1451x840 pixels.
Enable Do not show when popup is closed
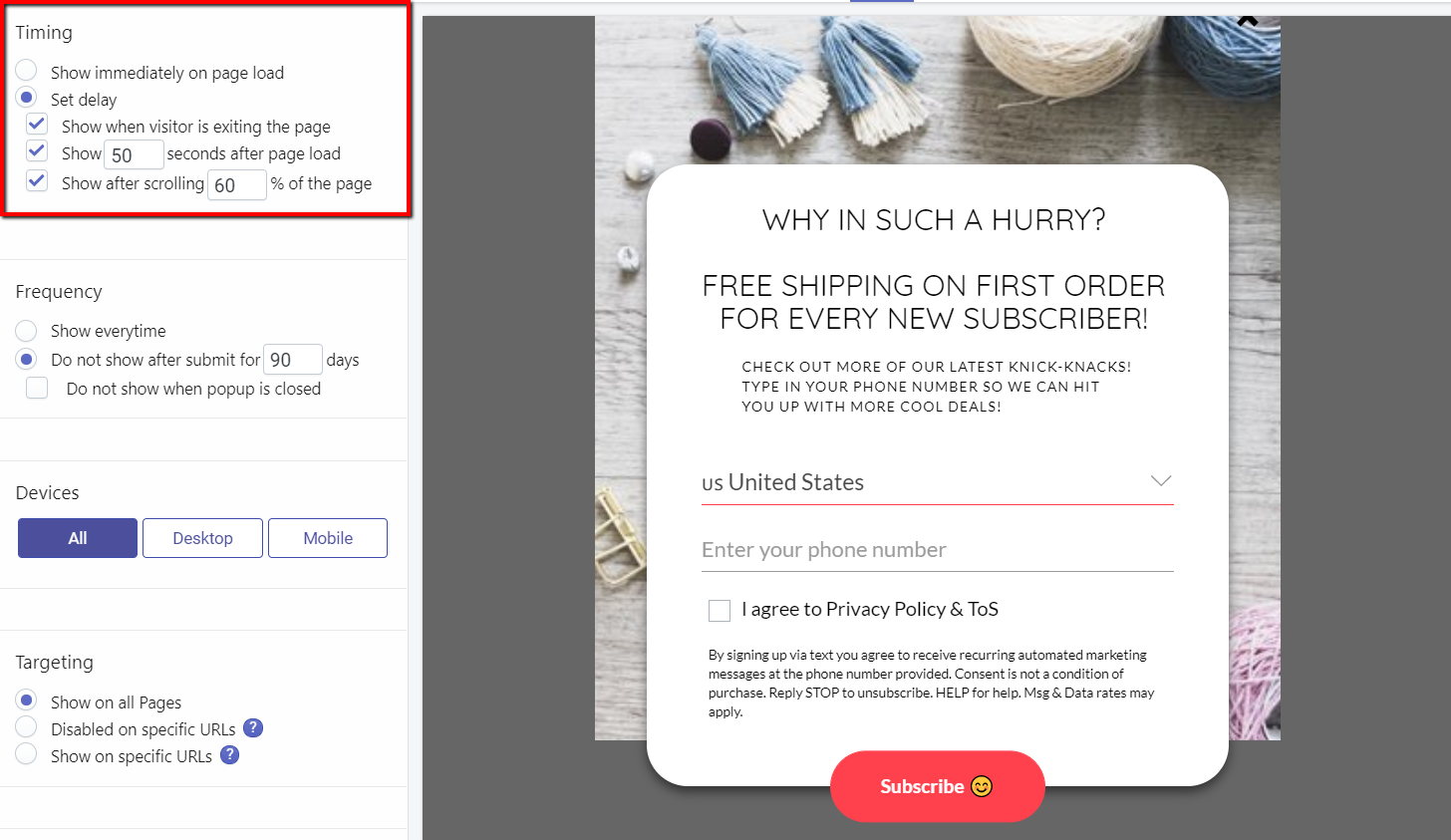[x=37, y=388]
